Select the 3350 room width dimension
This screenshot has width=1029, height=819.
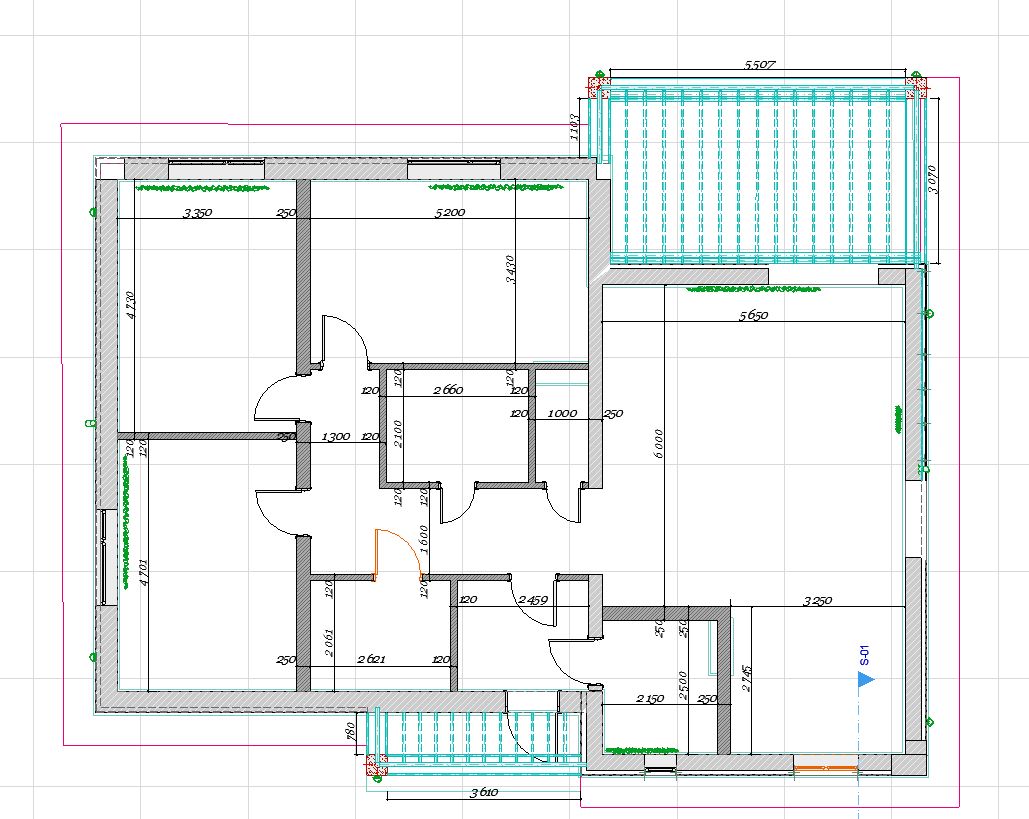coord(197,213)
